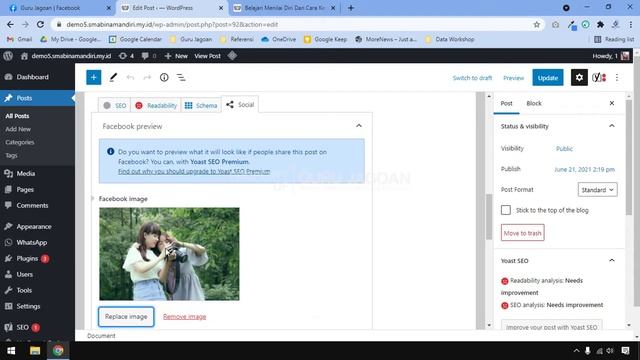640x360 pixels.
Task: Click the WordPress logo in admin bar
Action: tap(8, 56)
